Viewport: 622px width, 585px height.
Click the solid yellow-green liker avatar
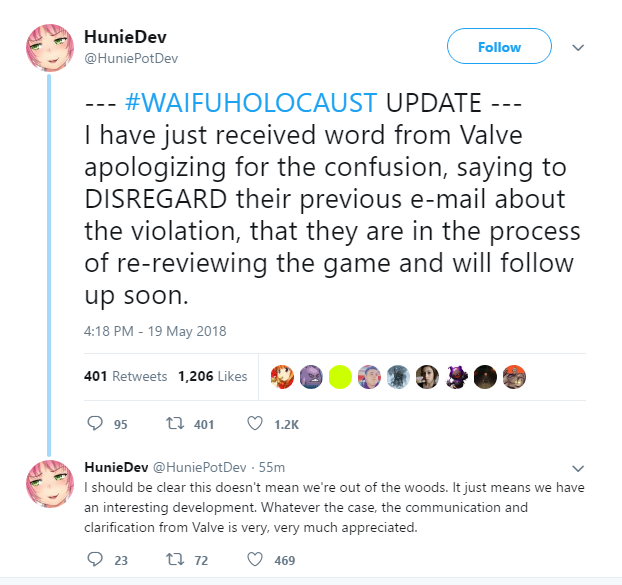pos(340,377)
